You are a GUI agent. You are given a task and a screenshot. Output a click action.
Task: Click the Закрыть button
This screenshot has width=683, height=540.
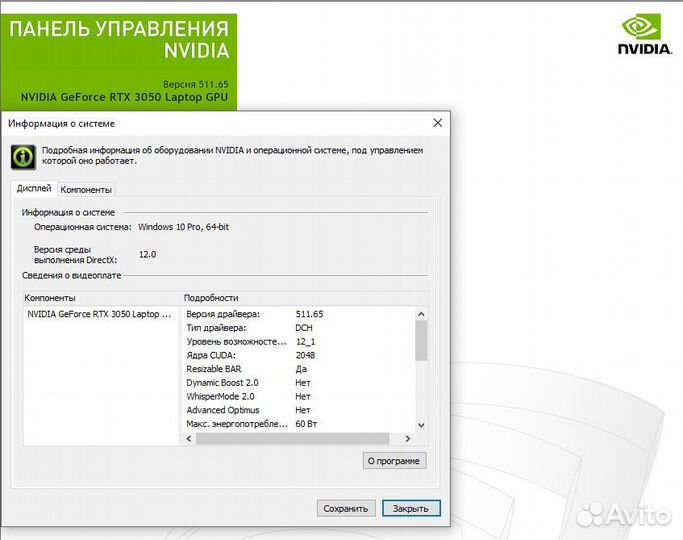coord(411,508)
